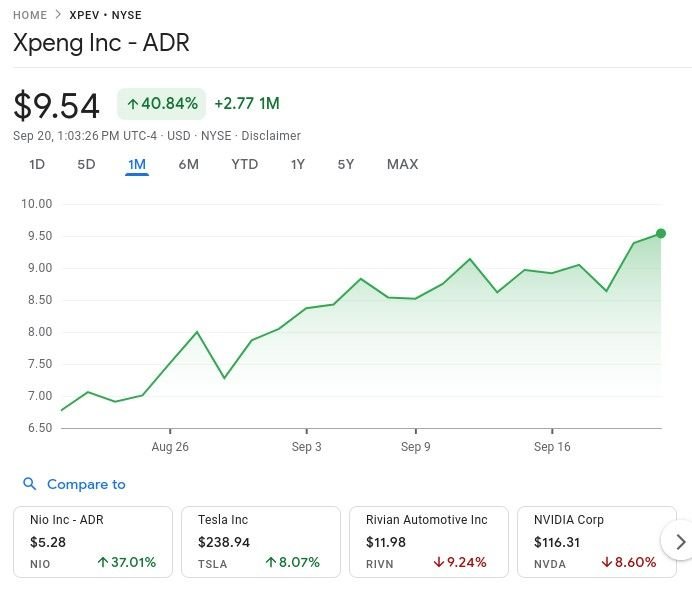Select the 1Y time range
The image size is (692, 590).
[x=297, y=164]
